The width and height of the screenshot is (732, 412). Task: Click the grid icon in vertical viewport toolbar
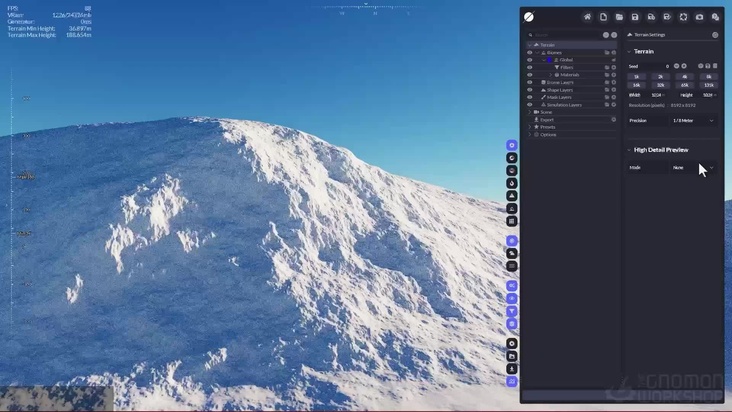[512, 221]
